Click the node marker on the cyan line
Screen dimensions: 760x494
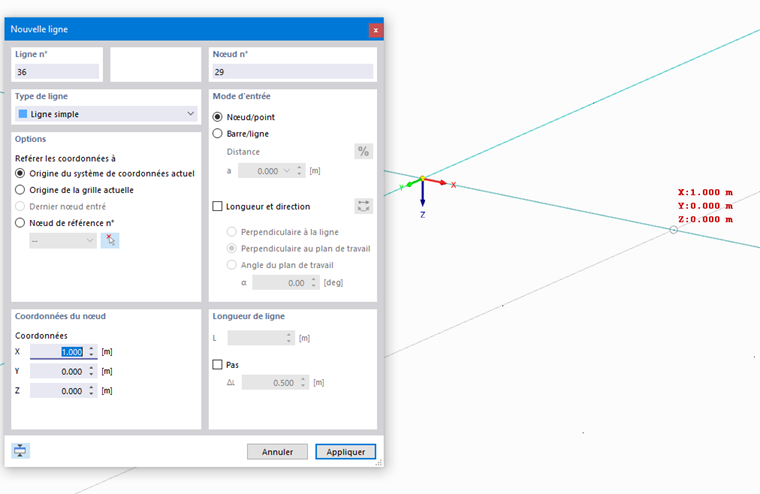673,230
